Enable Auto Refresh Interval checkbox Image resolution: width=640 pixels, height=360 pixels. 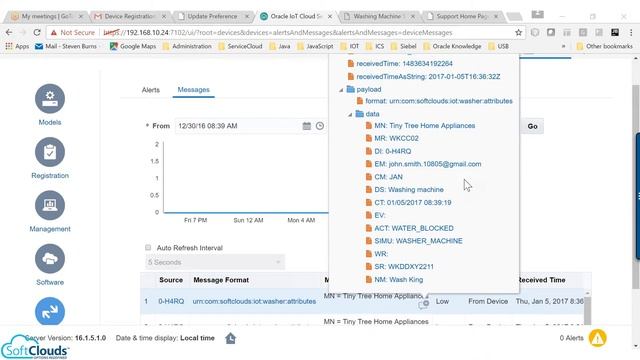(148, 247)
